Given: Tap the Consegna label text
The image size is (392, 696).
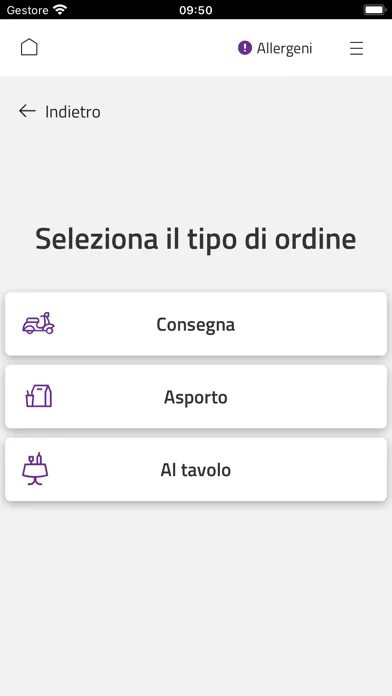Looking at the screenshot, I should 196,324.
